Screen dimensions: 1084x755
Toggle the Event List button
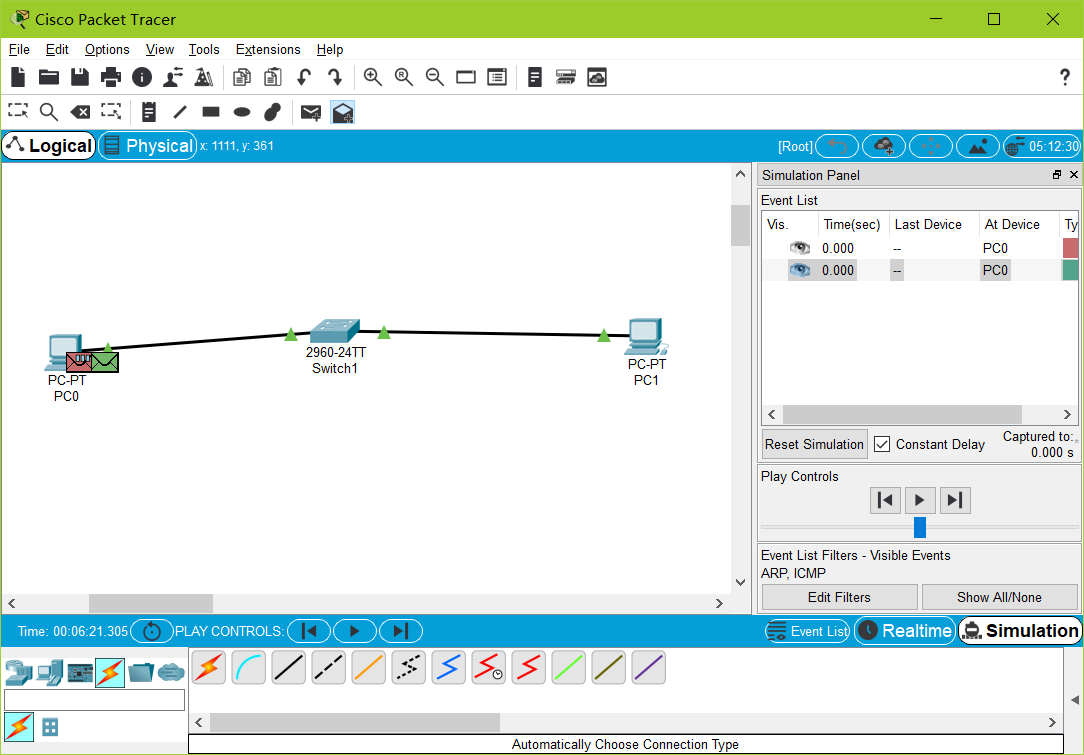coord(807,631)
